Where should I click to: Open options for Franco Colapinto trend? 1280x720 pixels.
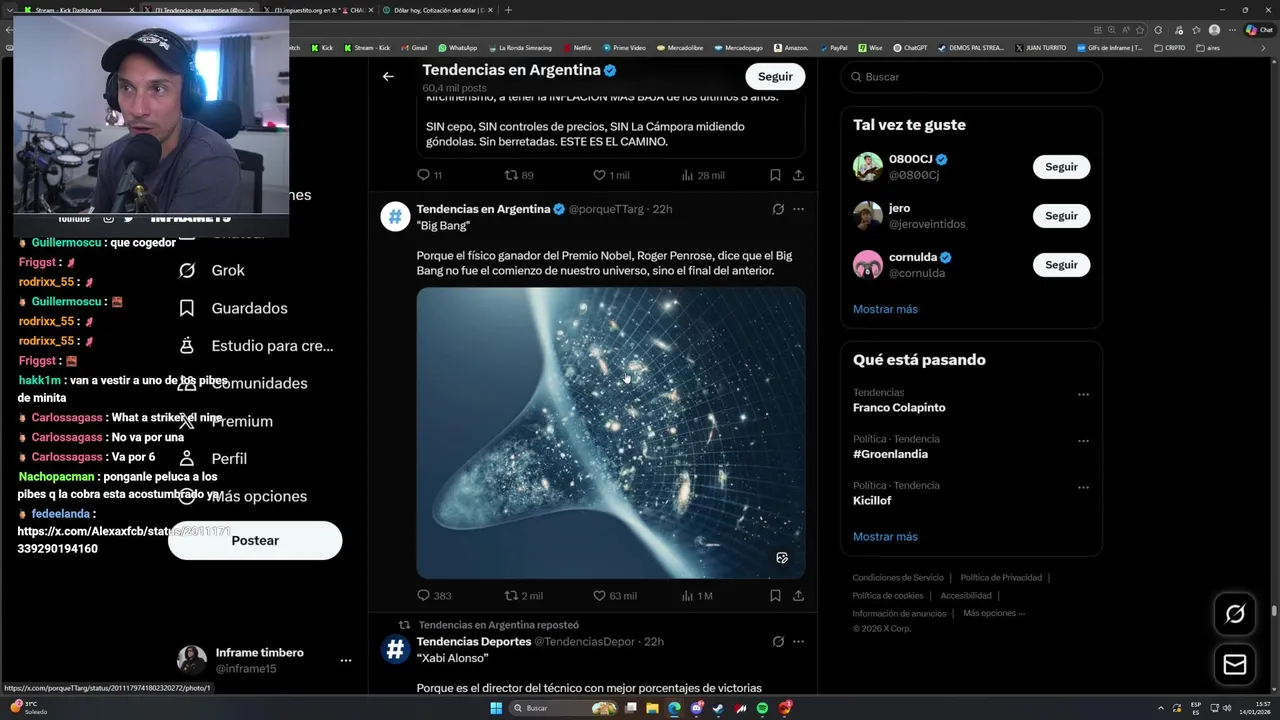(x=1083, y=394)
